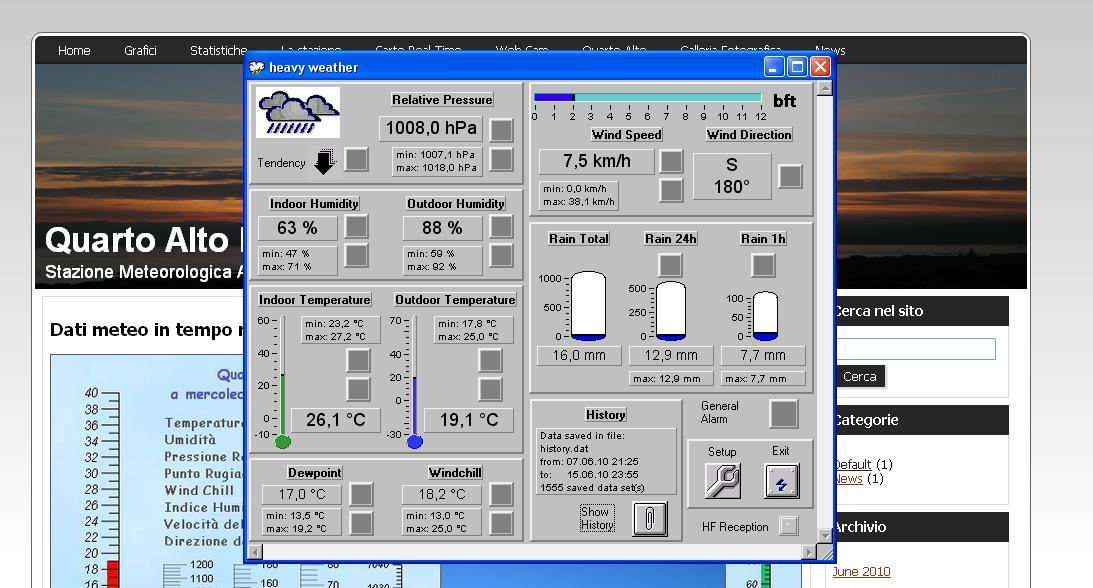Viewport: 1093px width, 588px height.
Task: Toggle the alarm box beside 1008,0 hPa
Action: click(501, 130)
